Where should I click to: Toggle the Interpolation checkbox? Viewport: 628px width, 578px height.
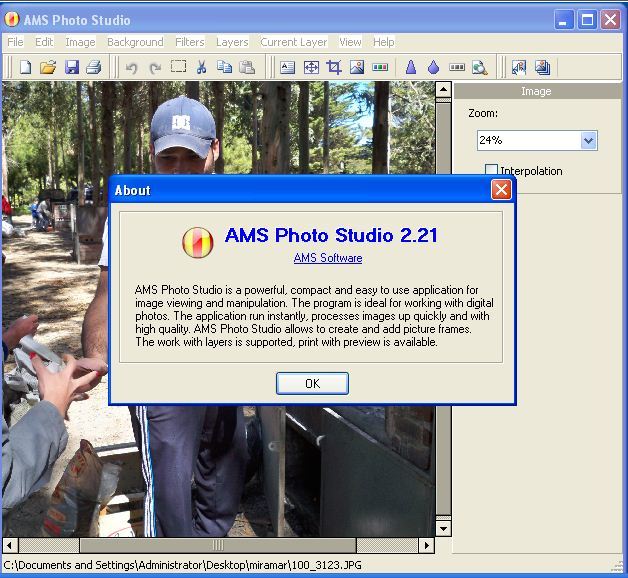(x=491, y=170)
